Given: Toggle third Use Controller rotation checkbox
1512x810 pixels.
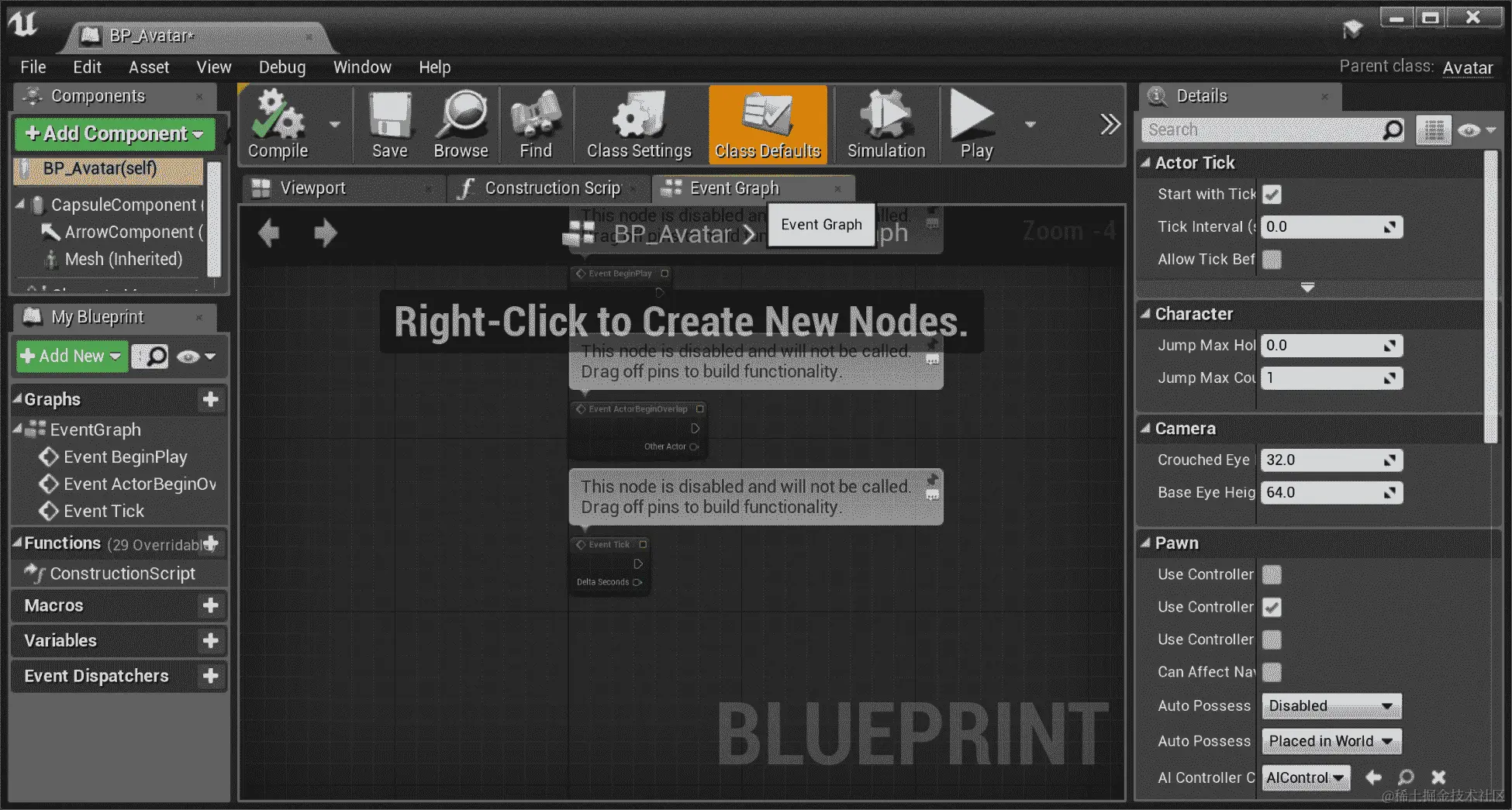Looking at the screenshot, I should pos(1272,639).
